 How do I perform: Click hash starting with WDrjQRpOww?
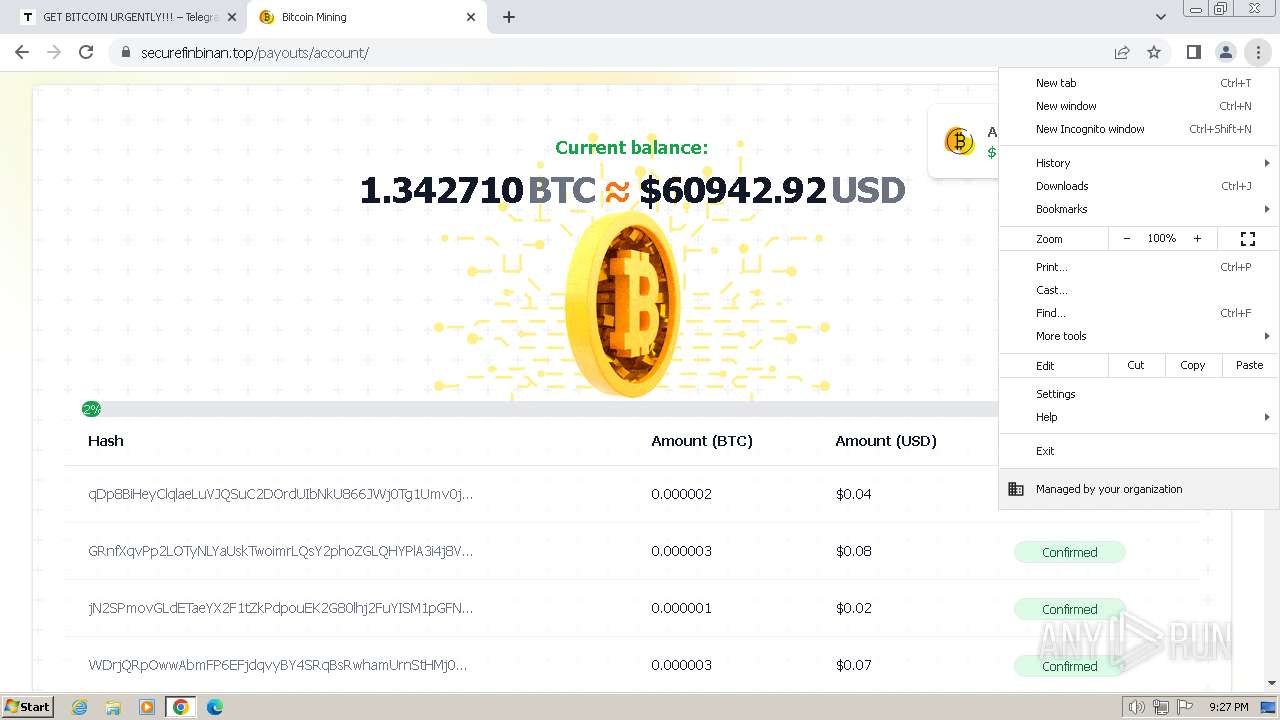277,665
